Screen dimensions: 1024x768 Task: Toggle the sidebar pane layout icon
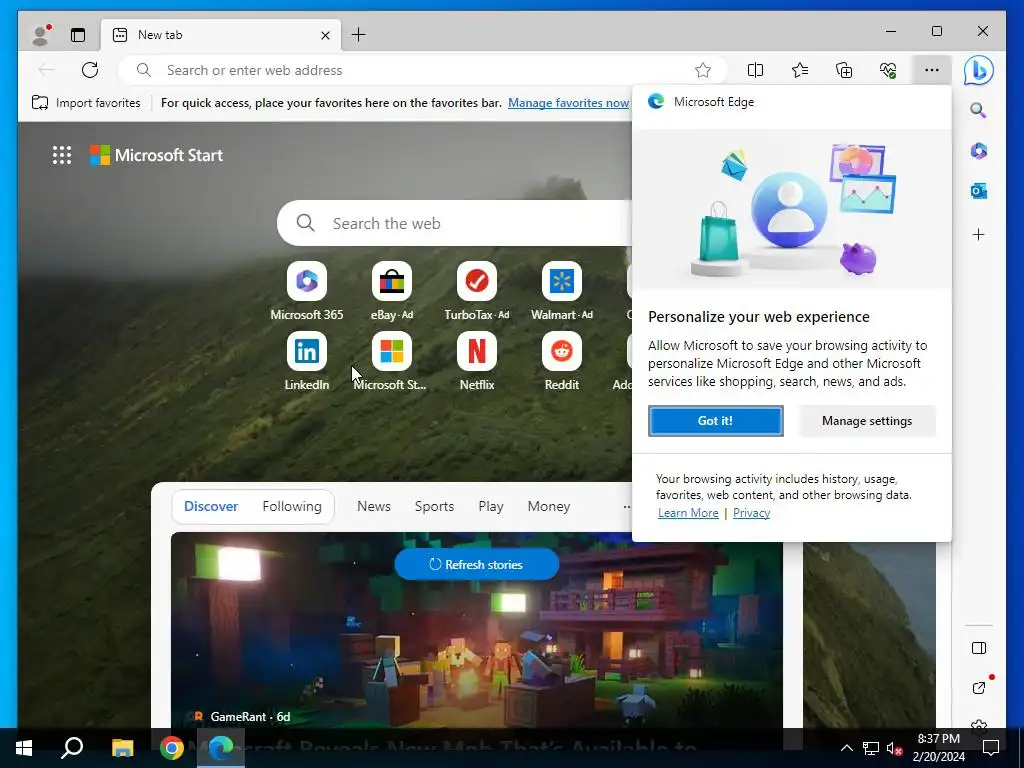pyautogui.click(x=978, y=648)
